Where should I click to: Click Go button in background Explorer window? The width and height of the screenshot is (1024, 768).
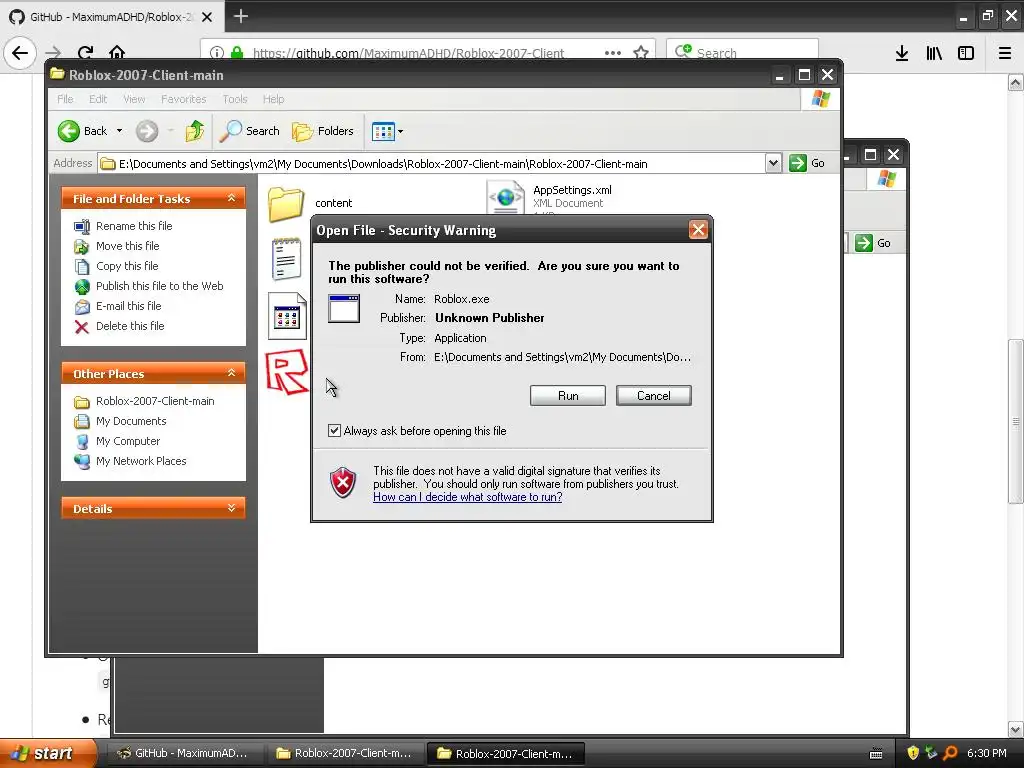tap(873, 243)
